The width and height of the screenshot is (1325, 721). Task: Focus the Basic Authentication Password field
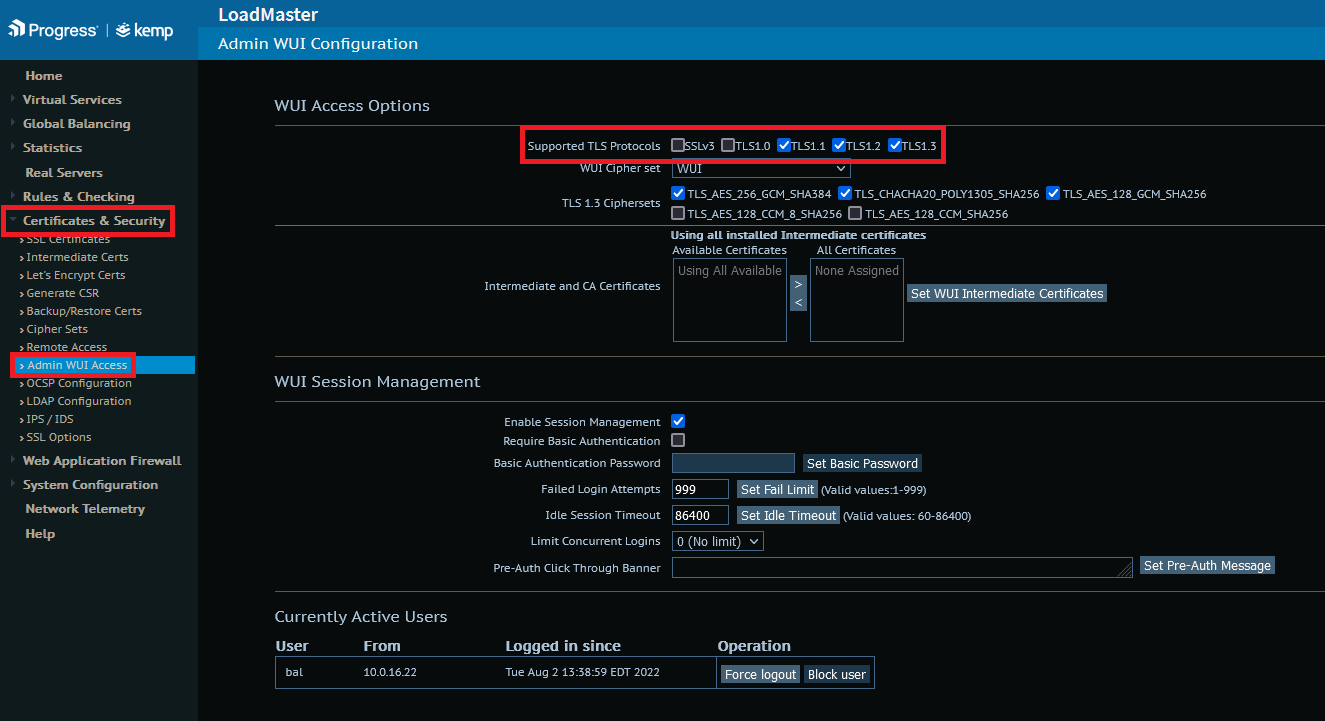point(734,463)
